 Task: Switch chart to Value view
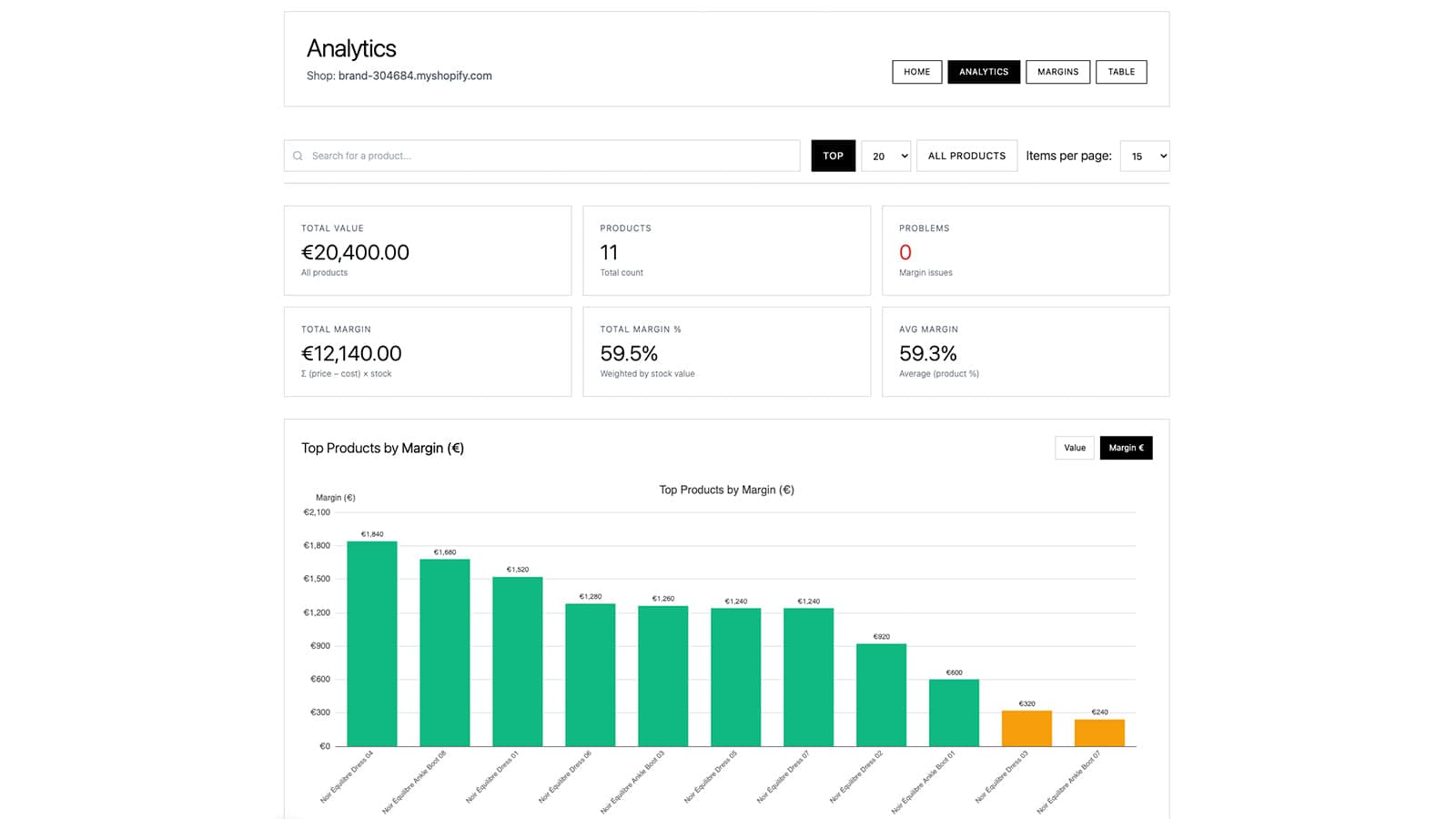tap(1075, 448)
